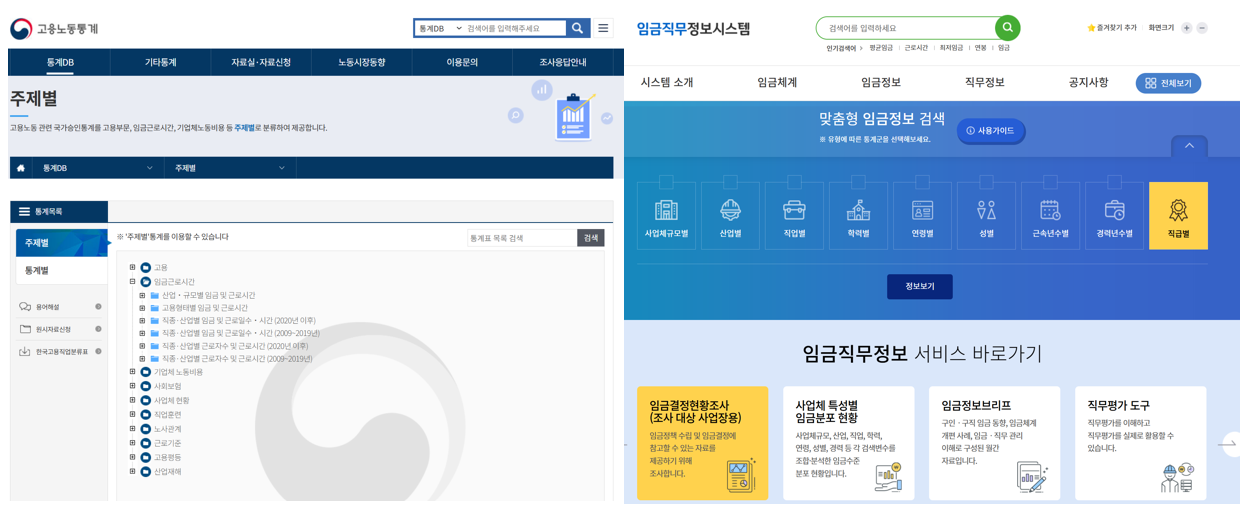Expand the 산업재해 tree node
This screenshot has width=1249, height=508.
point(132,471)
